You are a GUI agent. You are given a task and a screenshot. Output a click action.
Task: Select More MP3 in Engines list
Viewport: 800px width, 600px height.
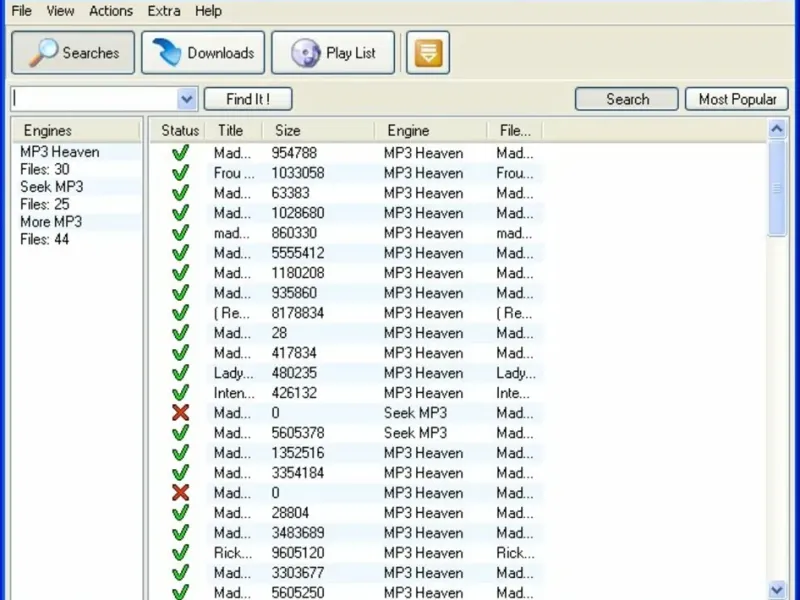[51, 222]
